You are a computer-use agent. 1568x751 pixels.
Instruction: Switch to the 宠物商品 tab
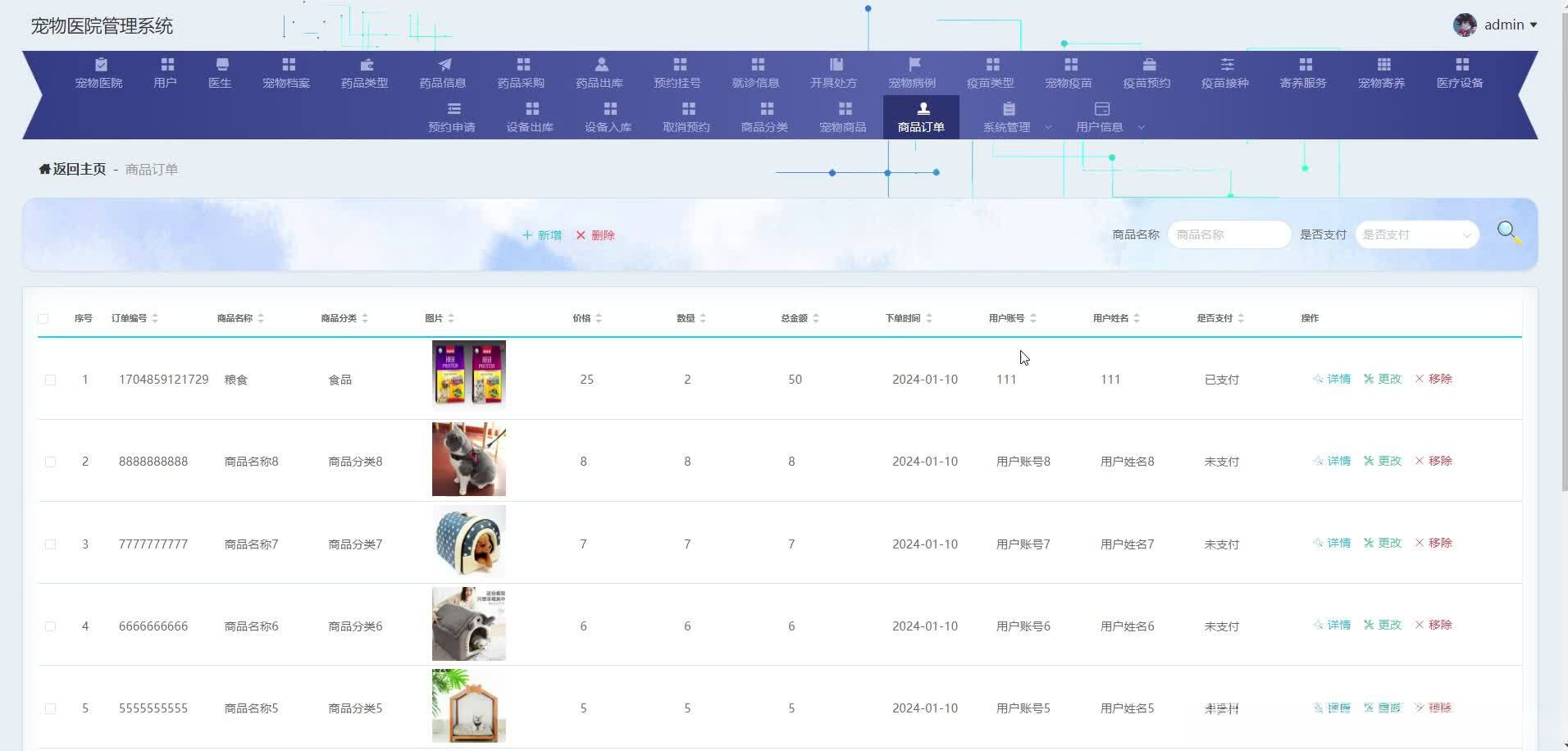(843, 117)
